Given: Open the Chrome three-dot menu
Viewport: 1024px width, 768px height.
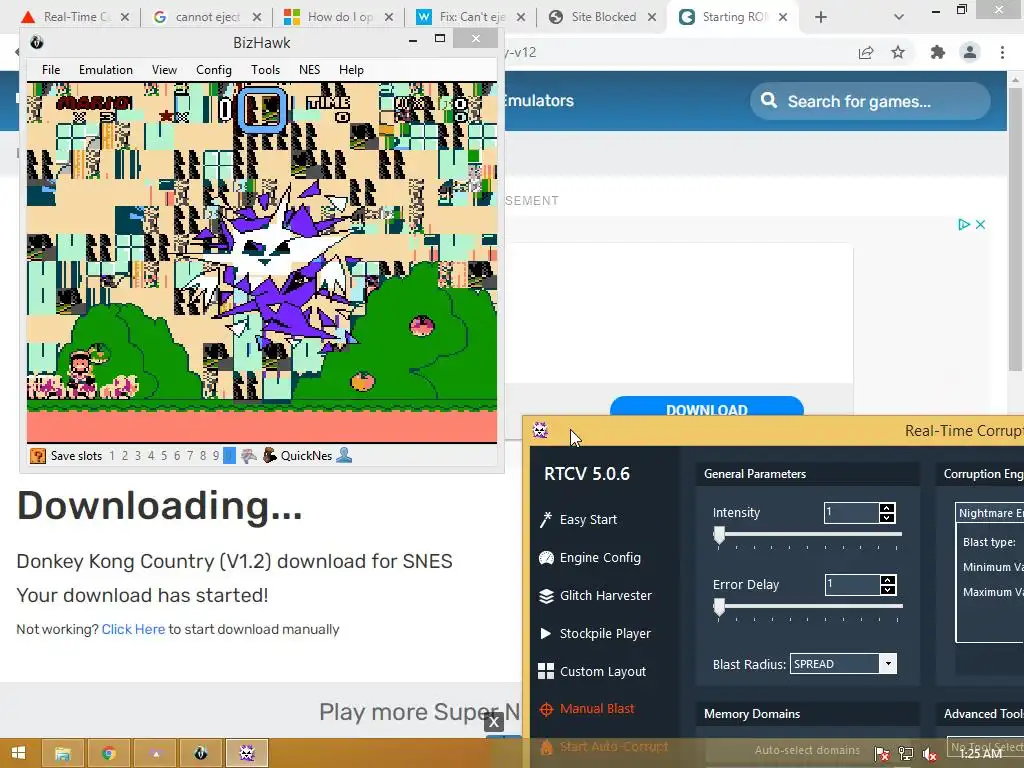Looking at the screenshot, I should click(x=1002, y=52).
